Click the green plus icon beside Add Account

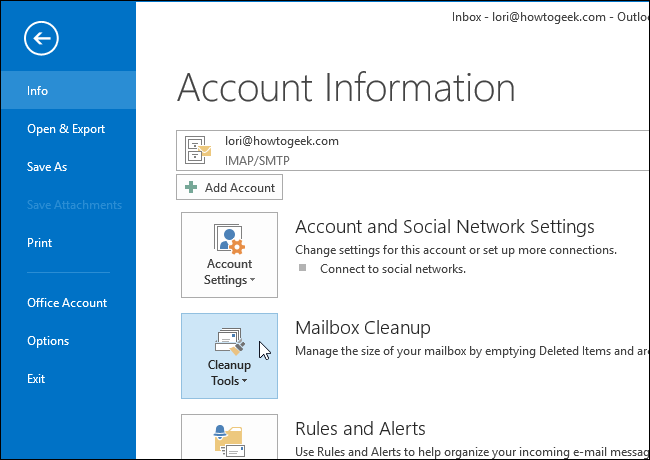tap(191, 187)
